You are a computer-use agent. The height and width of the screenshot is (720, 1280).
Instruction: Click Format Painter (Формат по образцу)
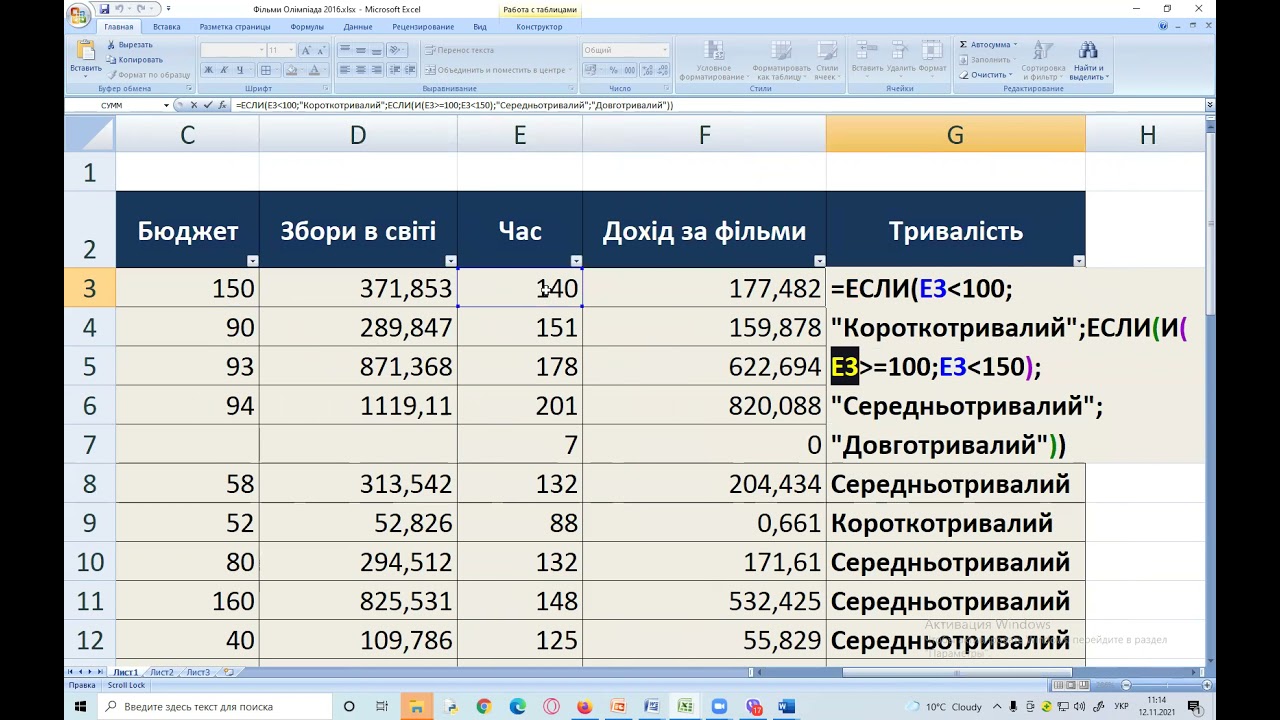(147, 74)
